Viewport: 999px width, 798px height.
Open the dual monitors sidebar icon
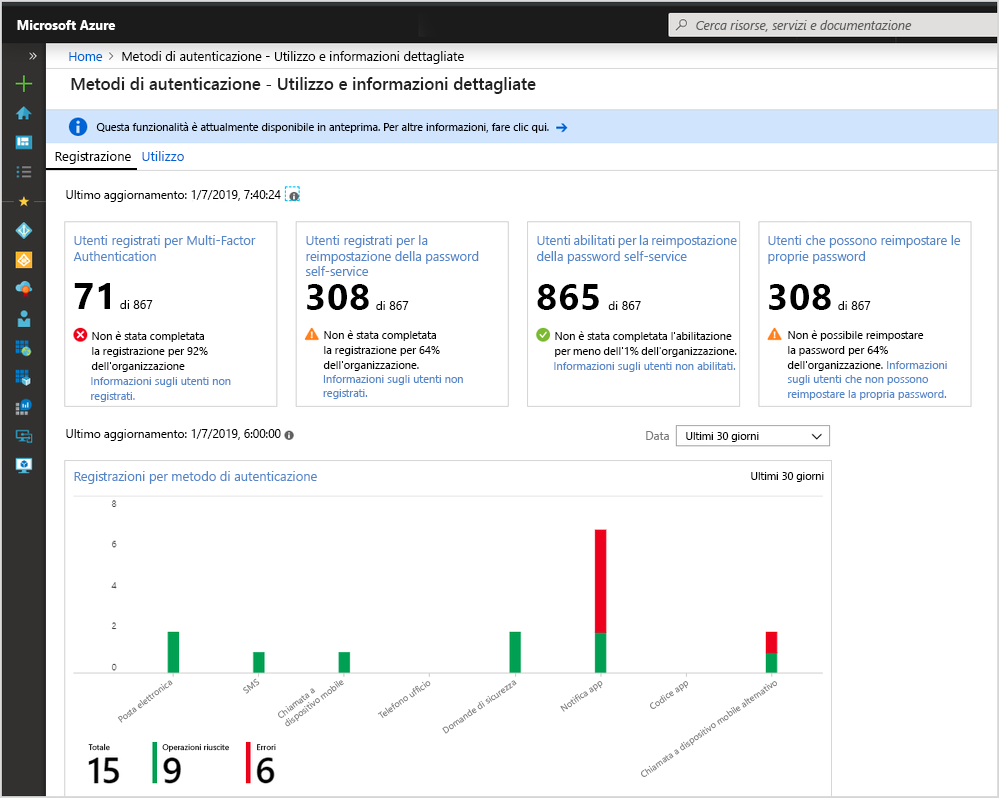tap(24, 436)
